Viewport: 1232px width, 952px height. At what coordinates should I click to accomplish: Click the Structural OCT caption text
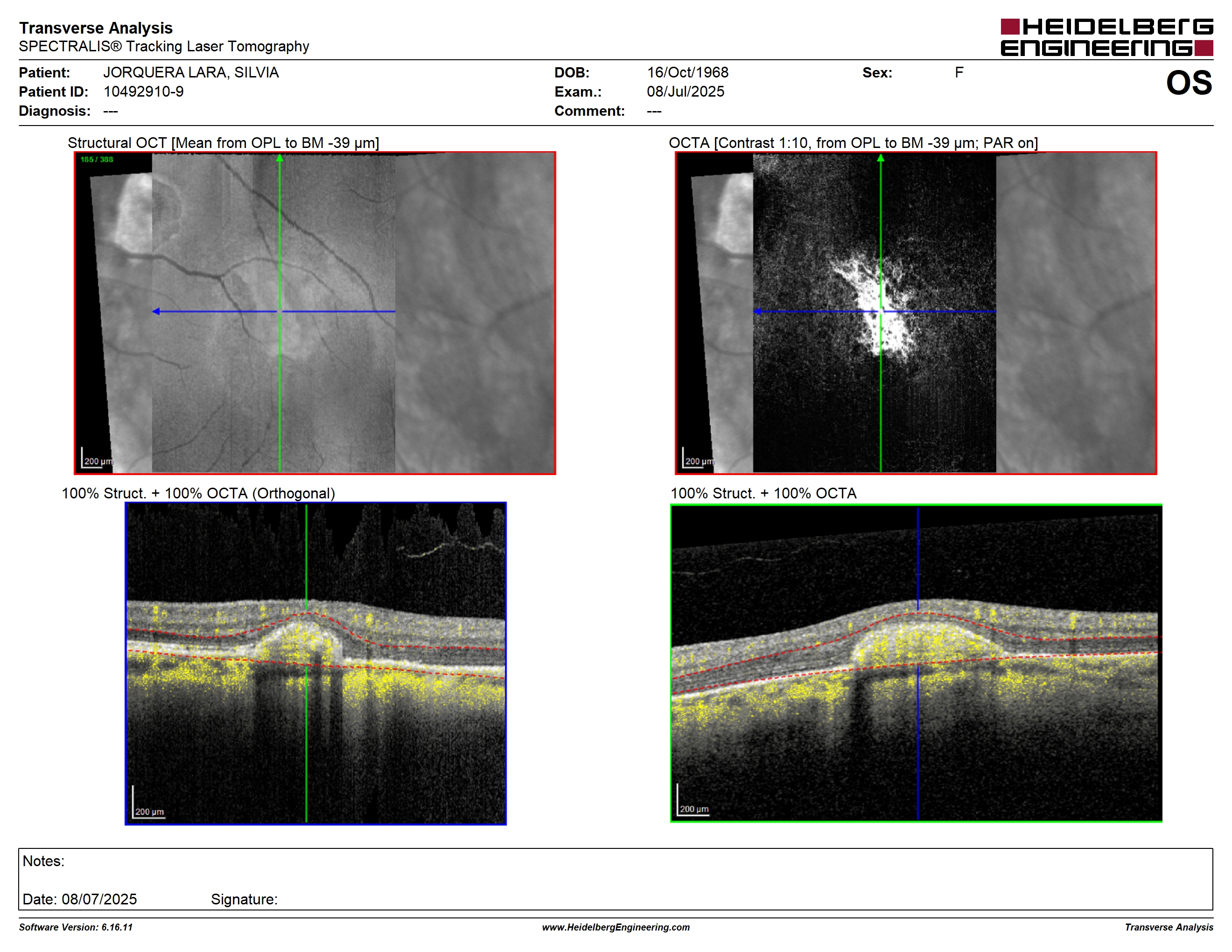tap(224, 143)
